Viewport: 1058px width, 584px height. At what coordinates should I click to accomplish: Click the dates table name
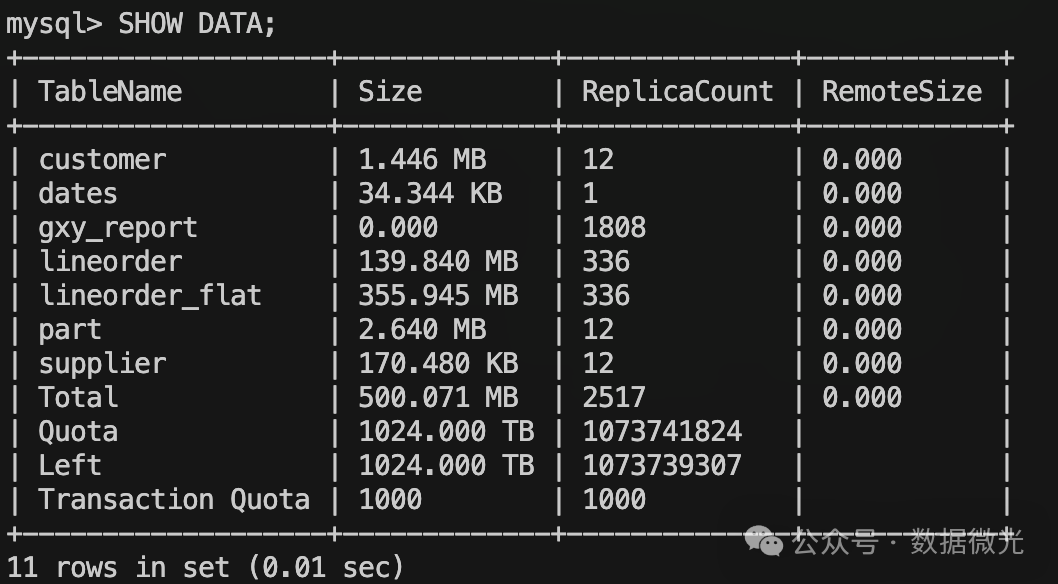point(78,194)
